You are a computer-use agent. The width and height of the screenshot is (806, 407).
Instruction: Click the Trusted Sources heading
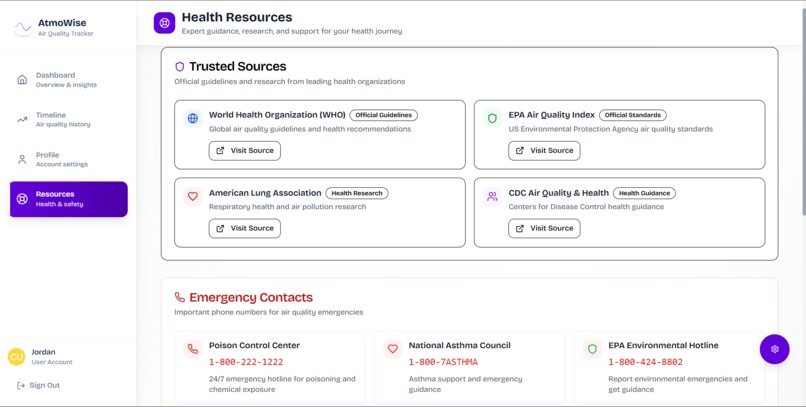point(237,66)
